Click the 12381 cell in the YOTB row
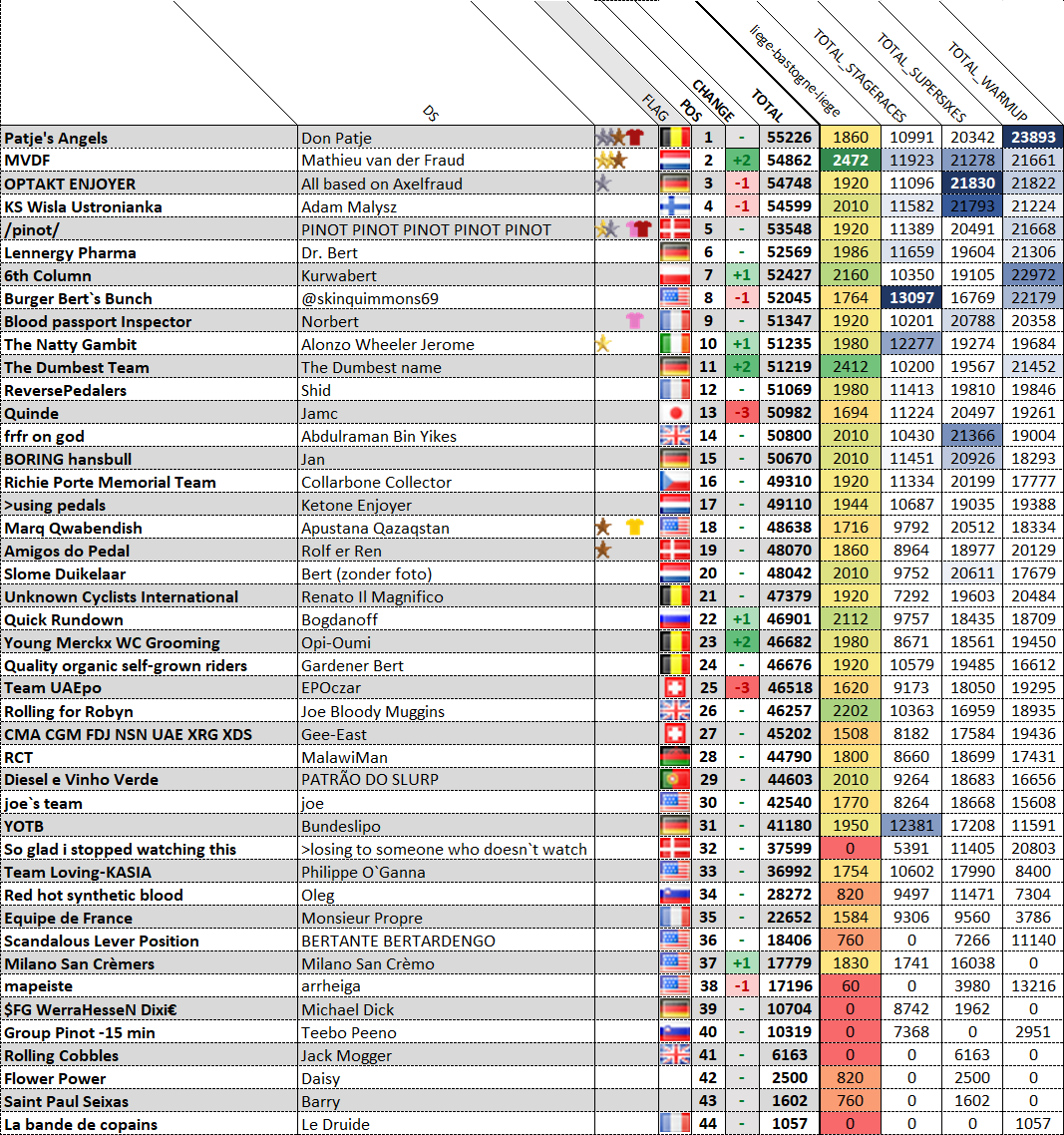Image resolution: width=1064 pixels, height=1135 pixels. 911,825
